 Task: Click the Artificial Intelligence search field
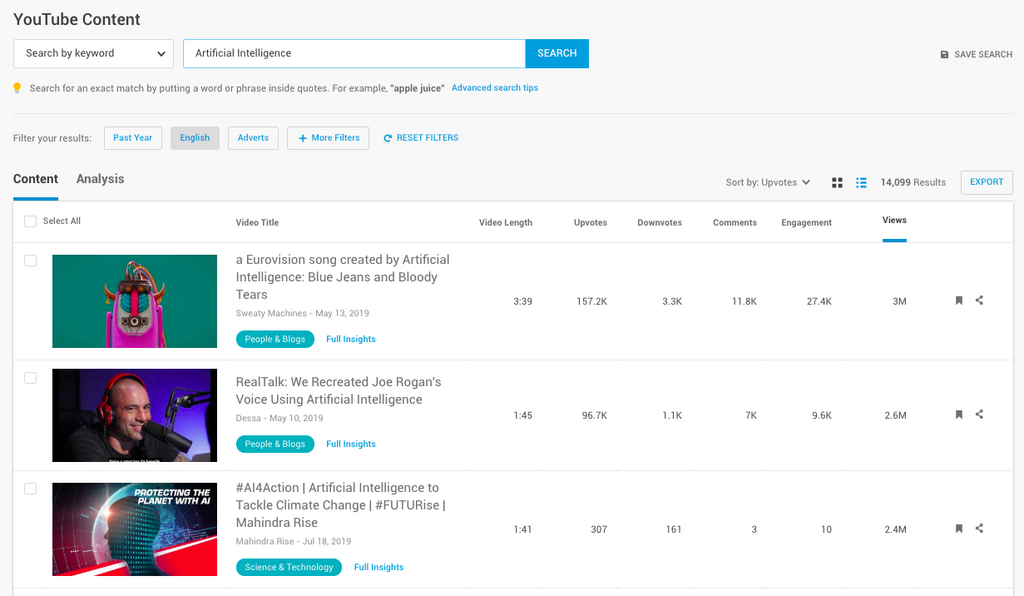(x=354, y=54)
